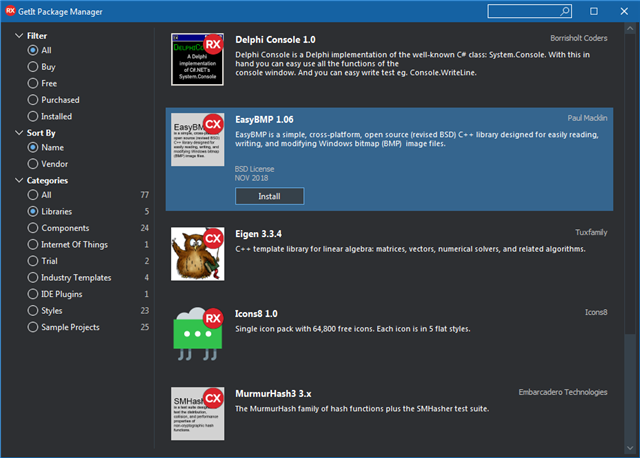Click the Icons8 1.0 title
640x458 pixels.
tap(256, 313)
